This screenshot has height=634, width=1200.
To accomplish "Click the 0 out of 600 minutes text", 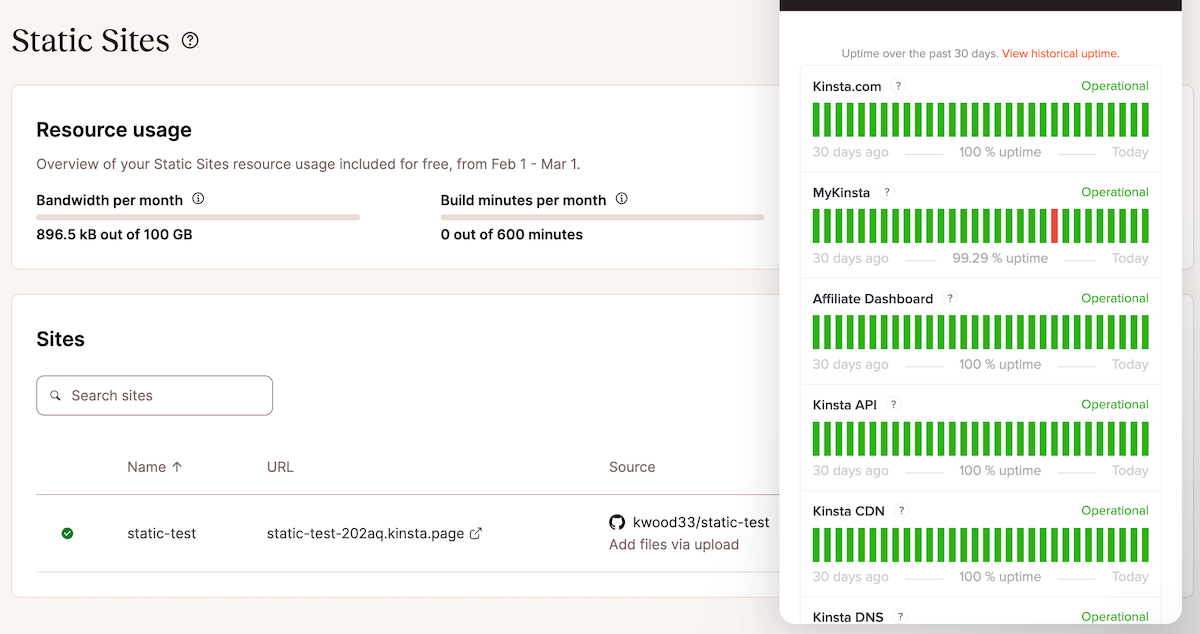I will pyautogui.click(x=512, y=235).
